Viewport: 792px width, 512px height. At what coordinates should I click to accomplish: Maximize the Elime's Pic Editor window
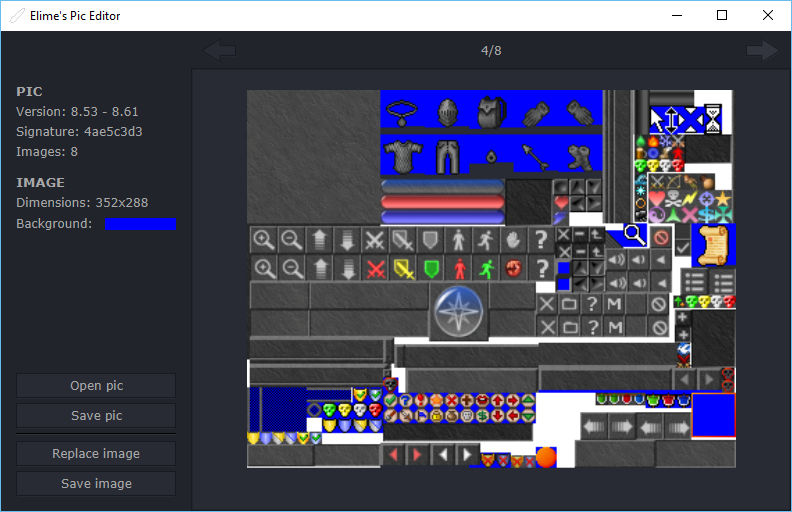[722, 15]
